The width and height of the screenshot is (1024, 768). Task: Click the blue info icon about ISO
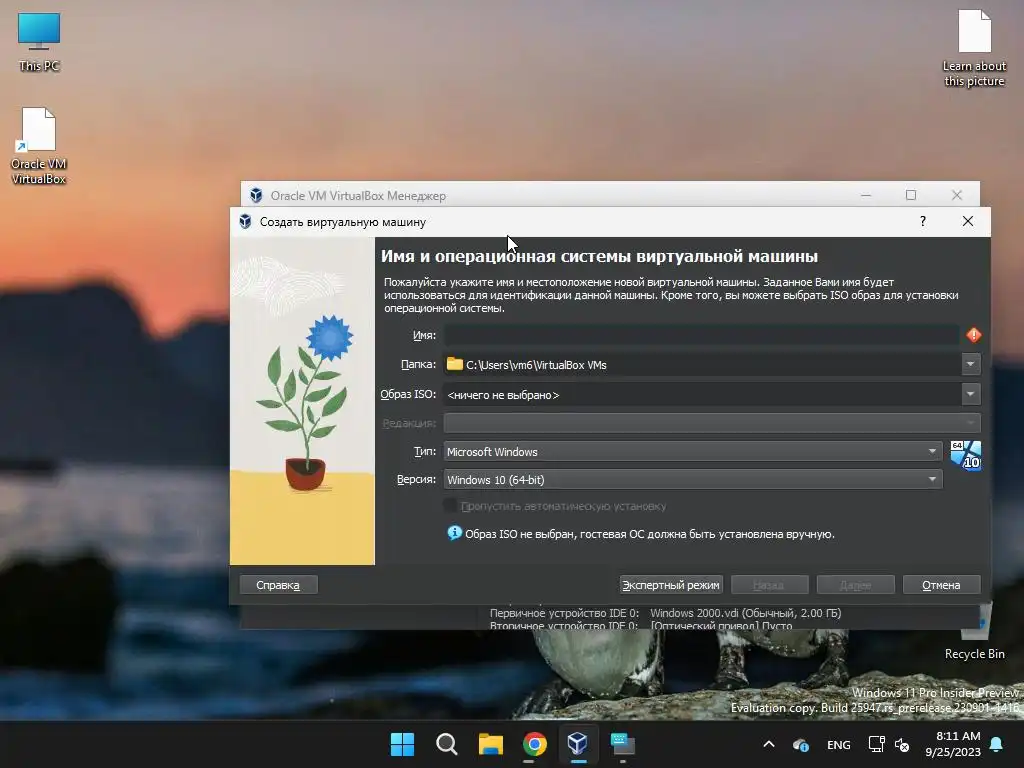point(455,533)
